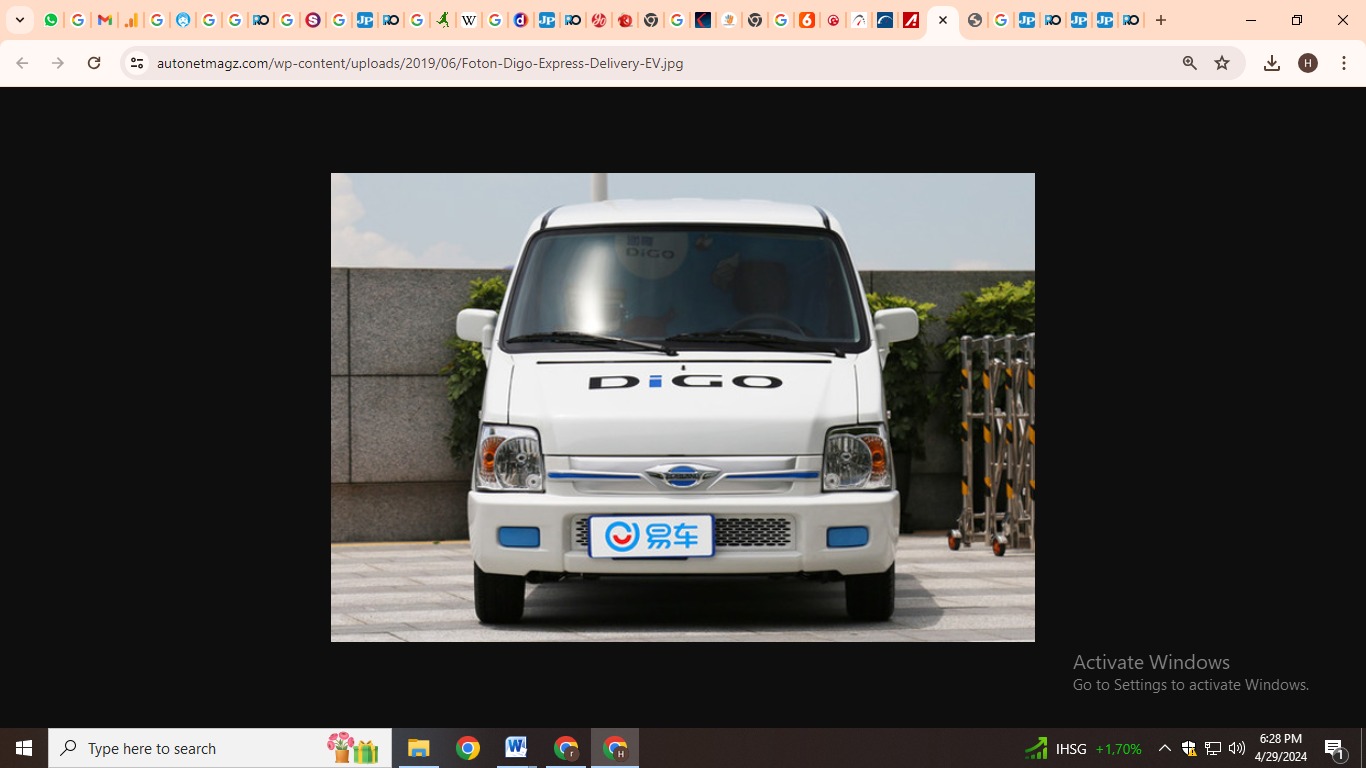The width and height of the screenshot is (1366, 768).
Task: Click the Foton Digo van image
Action: click(x=682, y=407)
